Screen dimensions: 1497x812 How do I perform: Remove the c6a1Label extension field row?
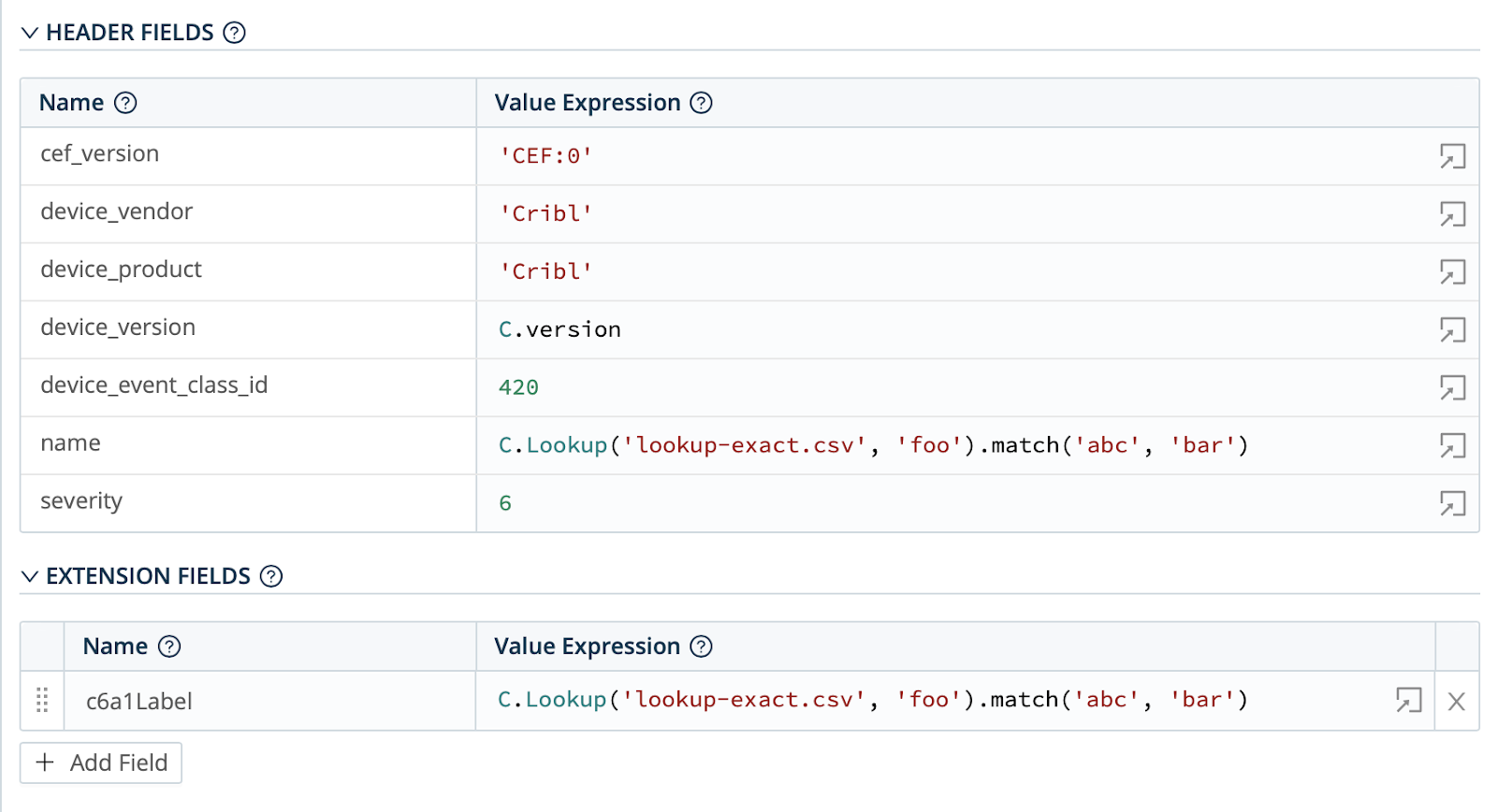pyautogui.click(x=1457, y=701)
